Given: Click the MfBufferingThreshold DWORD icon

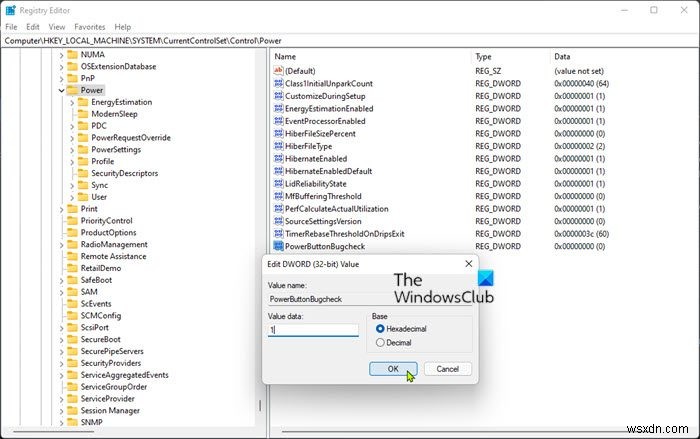Looking at the screenshot, I should [278, 196].
